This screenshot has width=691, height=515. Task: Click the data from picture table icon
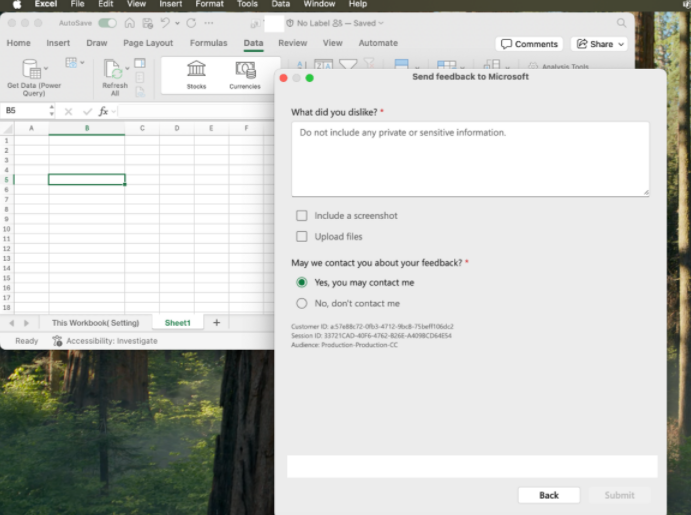(x=71, y=63)
